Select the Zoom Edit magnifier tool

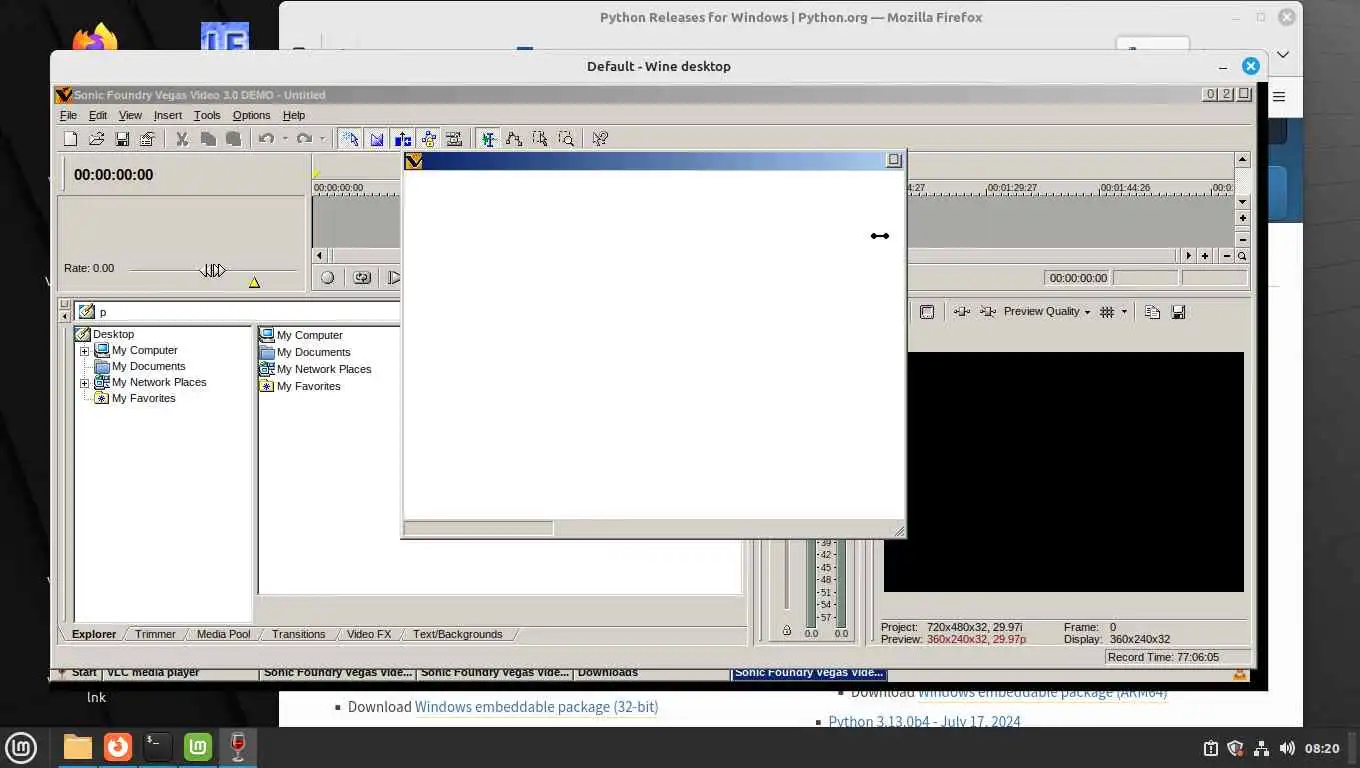click(x=566, y=139)
